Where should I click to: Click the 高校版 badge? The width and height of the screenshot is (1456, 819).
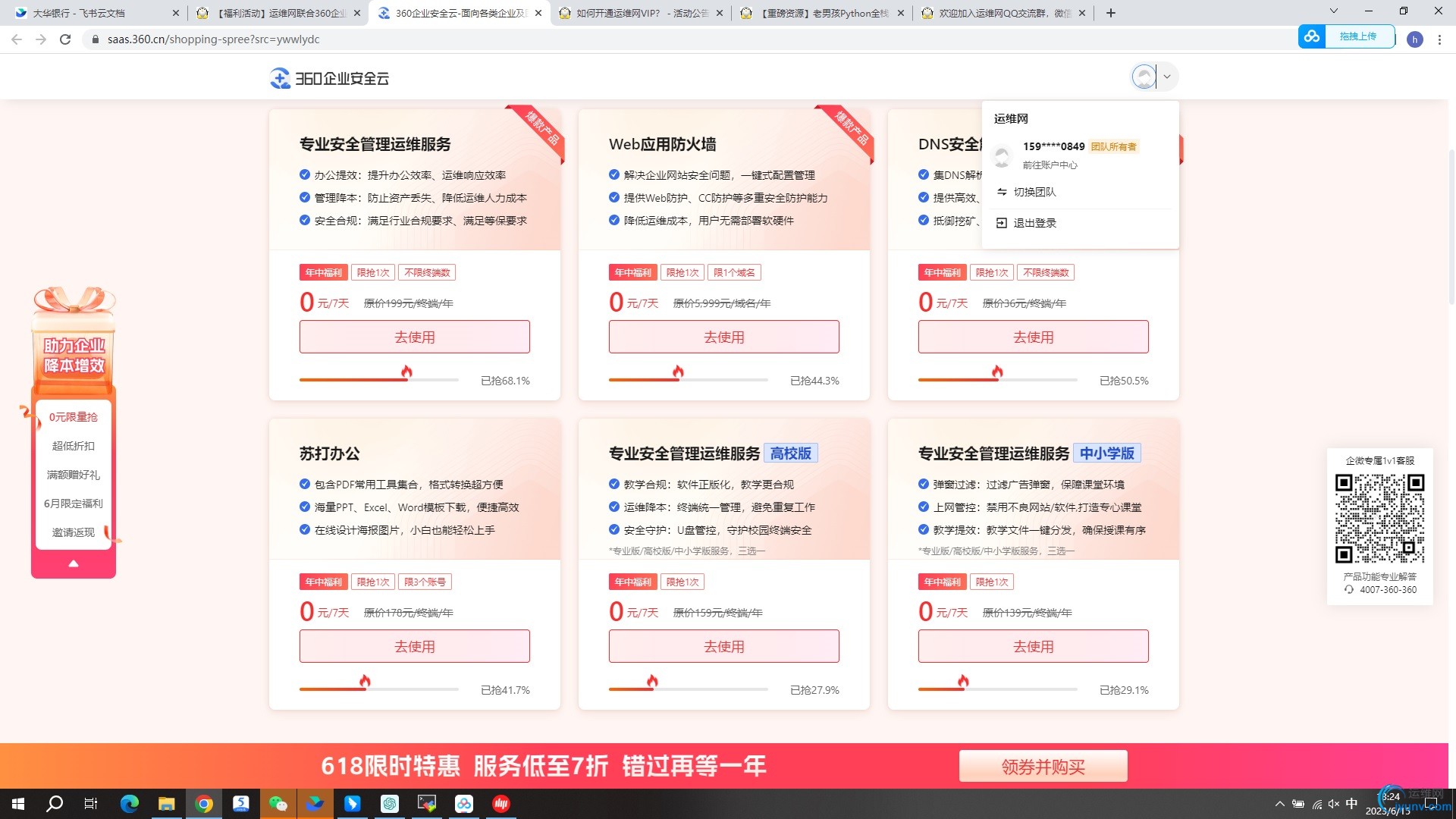pyautogui.click(x=790, y=453)
